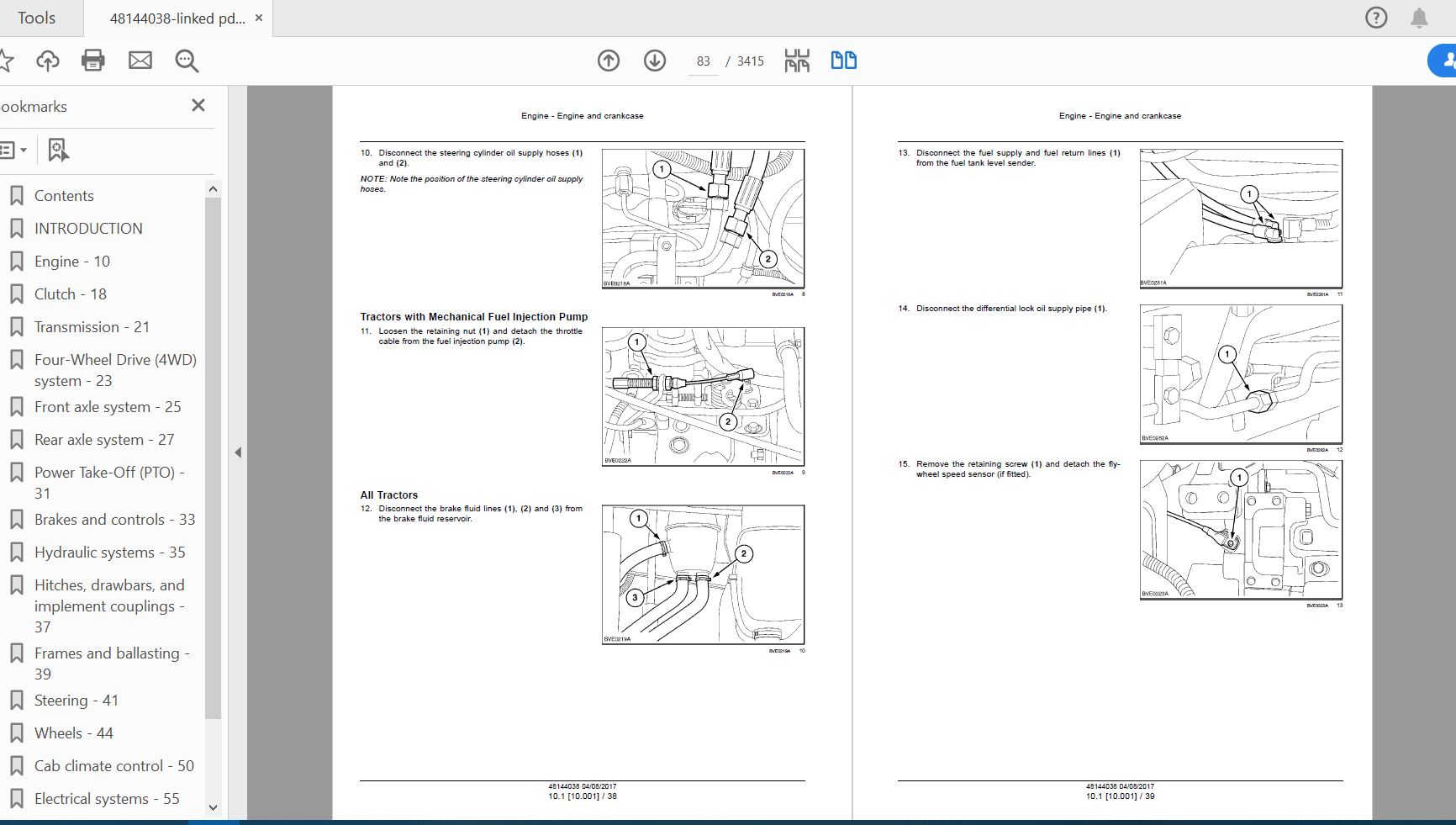1456x825 pixels.
Task: Click the print icon in toolbar
Action: [92, 61]
